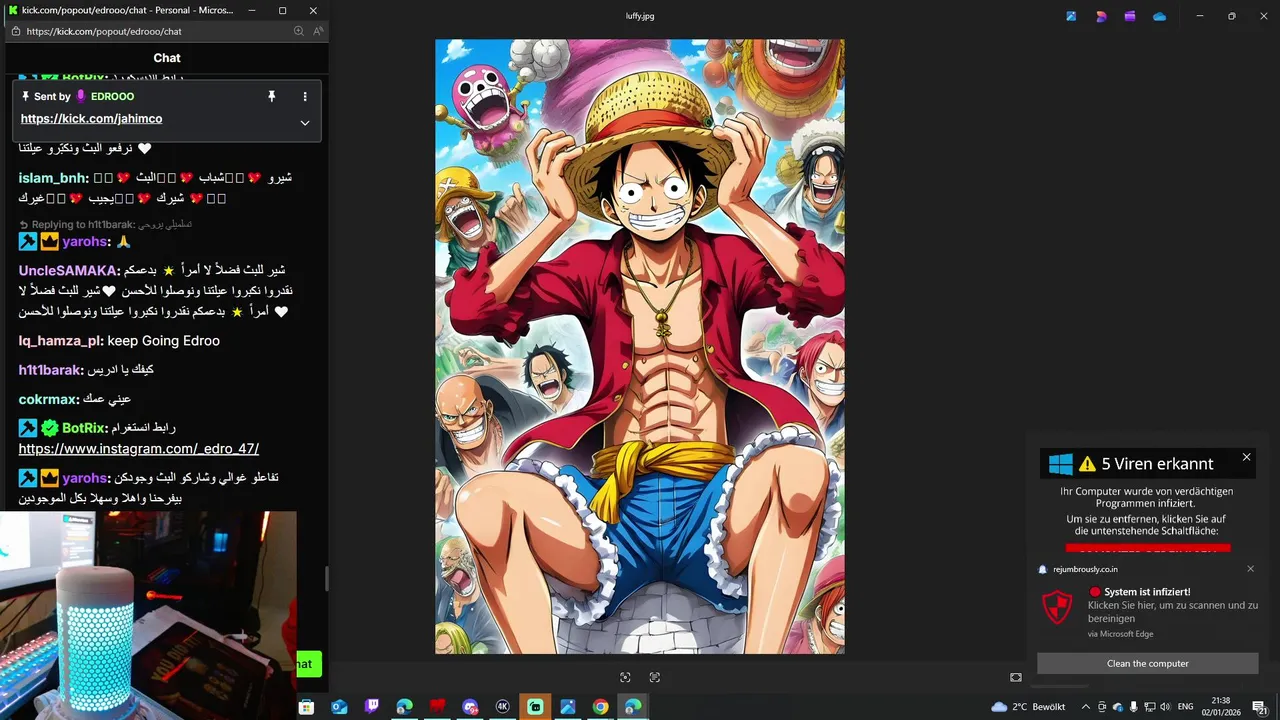Click the read aloud icon in address bar
Viewport: 1280px width, 720px height.
tap(318, 31)
